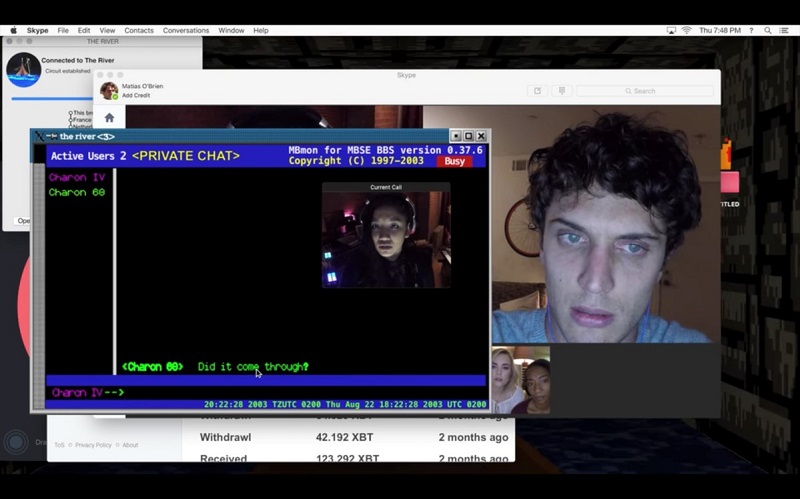Click the partly hidden 'Ope' button in The River
This screenshot has width=800, height=499.
pos(23,221)
